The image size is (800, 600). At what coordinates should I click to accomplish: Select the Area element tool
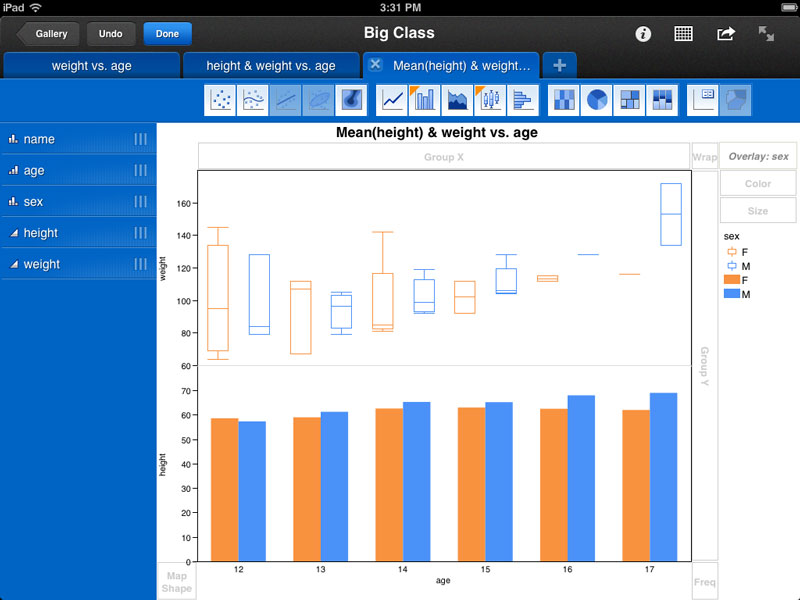[x=457, y=100]
